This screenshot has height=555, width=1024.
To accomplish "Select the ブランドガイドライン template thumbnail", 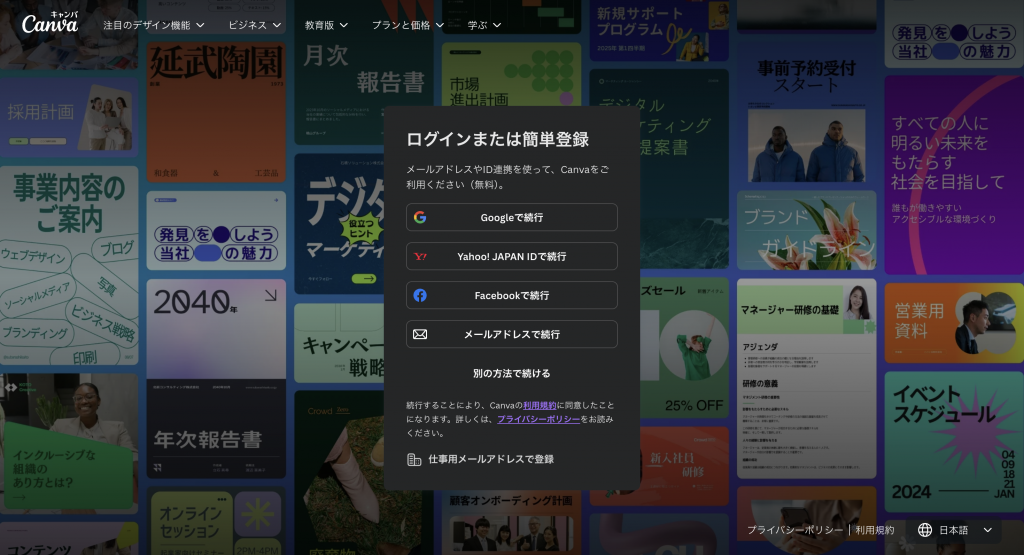I will pos(807,230).
